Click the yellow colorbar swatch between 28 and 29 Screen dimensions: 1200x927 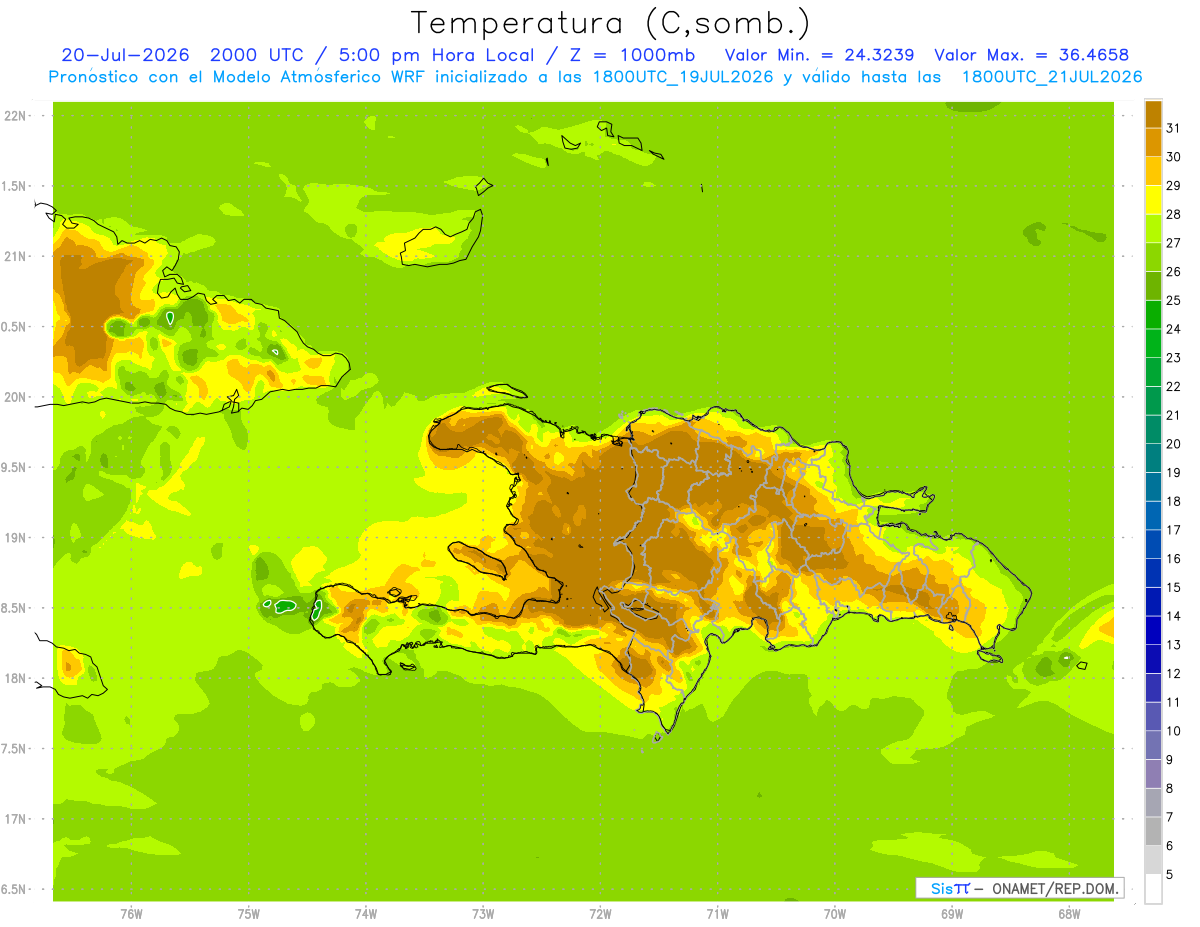(x=1153, y=200)
